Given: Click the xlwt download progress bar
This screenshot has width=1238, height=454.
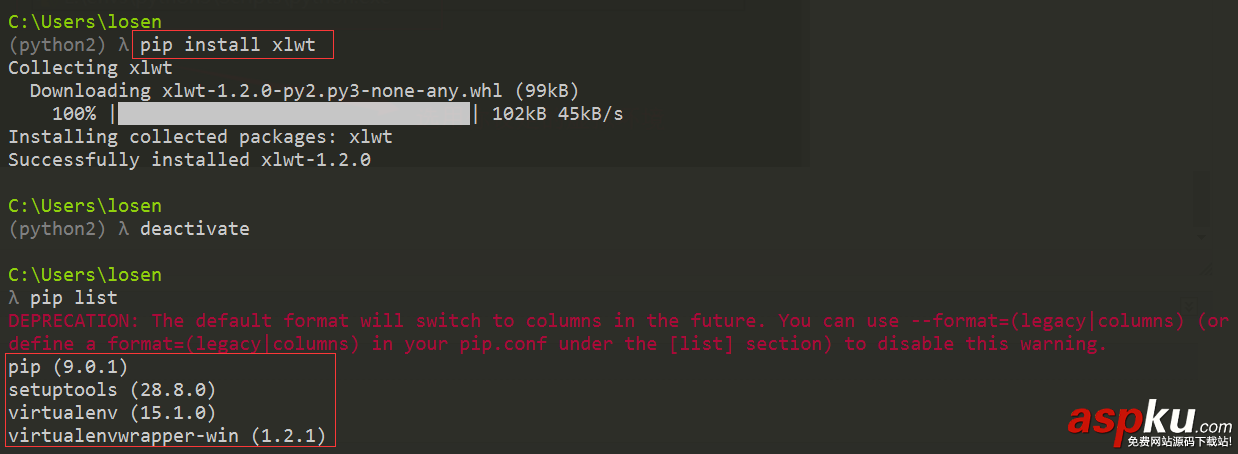Looking at the screenshot, I should pos(294,114).
